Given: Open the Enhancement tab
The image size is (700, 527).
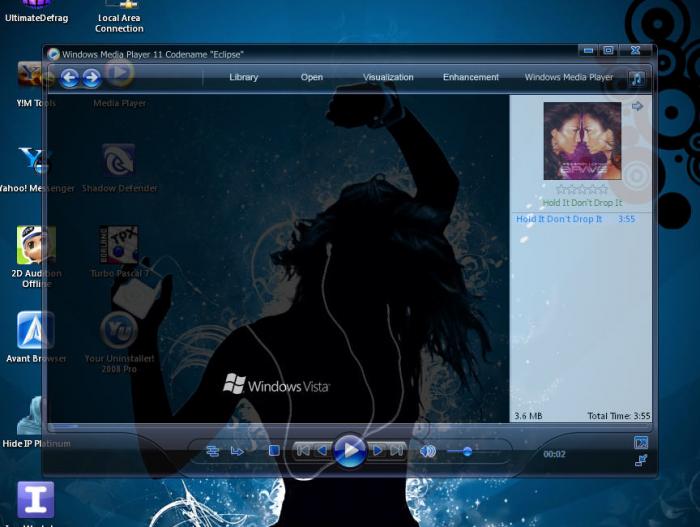Looking at the screenshot, I should 471,77.
